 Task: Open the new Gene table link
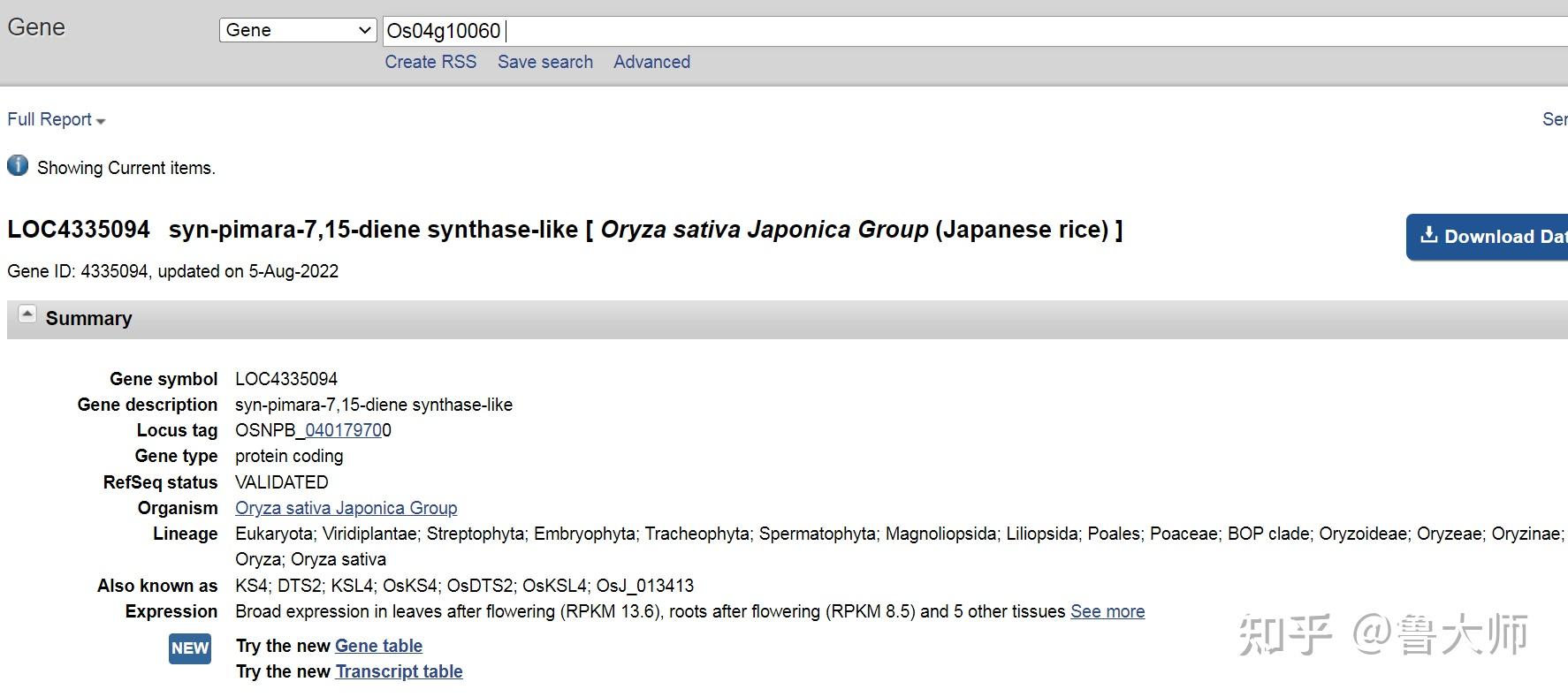(x=378, y=646)
